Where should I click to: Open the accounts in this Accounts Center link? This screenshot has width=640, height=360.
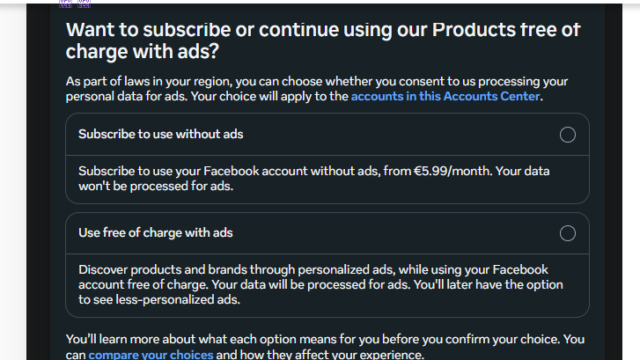click(x=445, y=96)
